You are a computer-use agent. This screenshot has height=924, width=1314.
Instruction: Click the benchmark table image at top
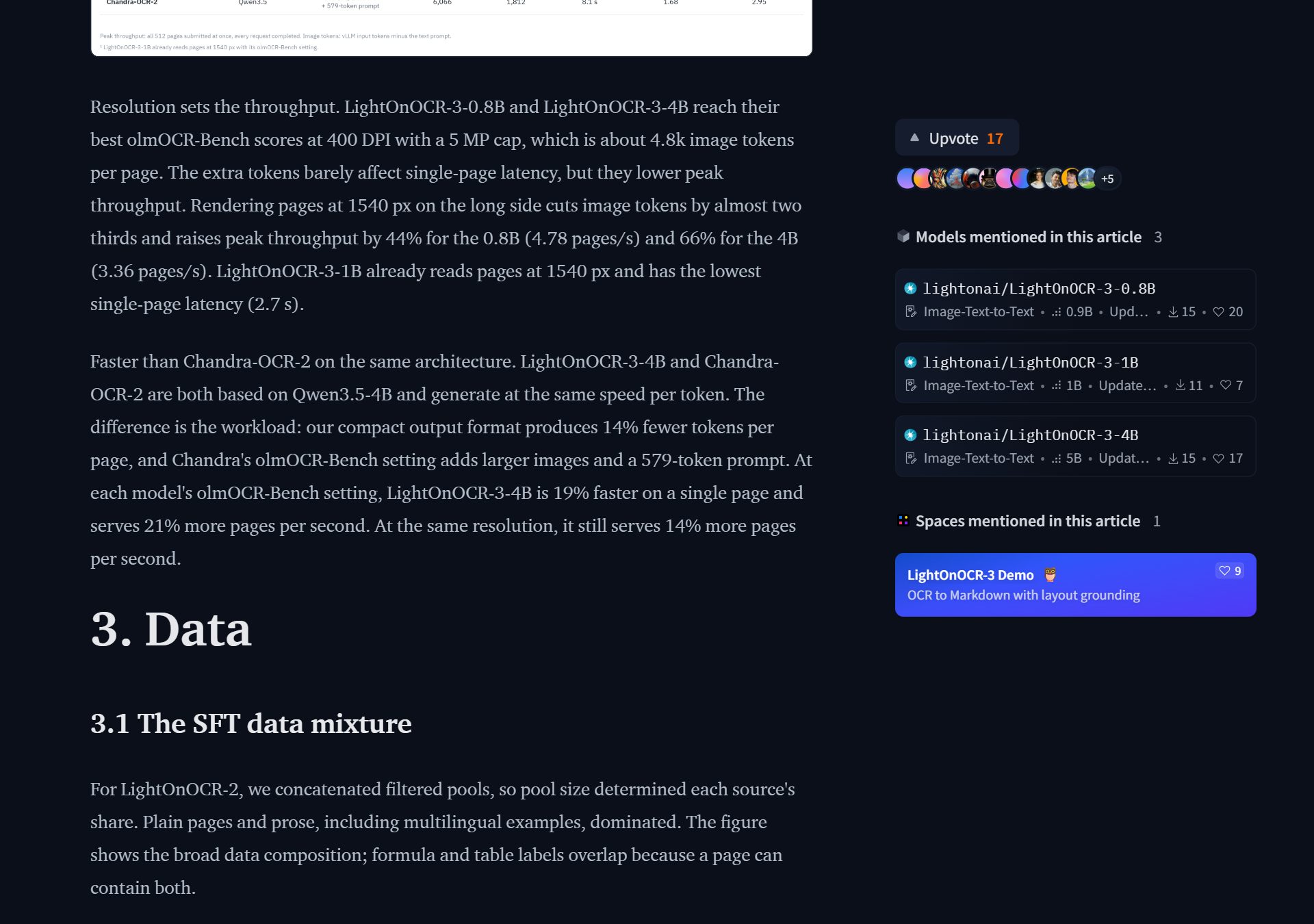point(452,27)
